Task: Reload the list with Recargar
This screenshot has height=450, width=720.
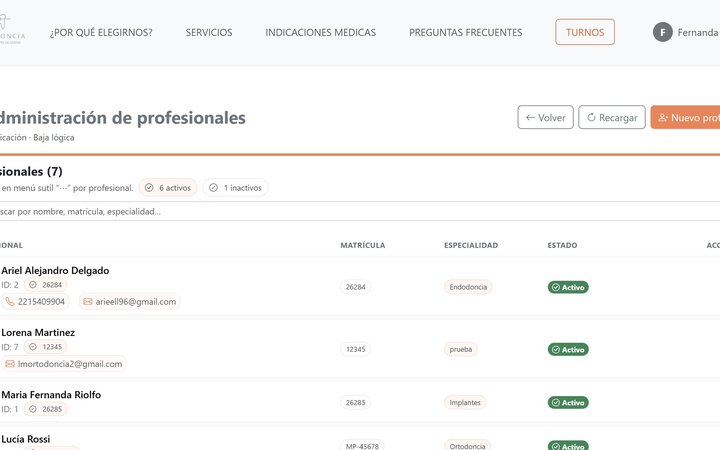Action: pos(611,117)
